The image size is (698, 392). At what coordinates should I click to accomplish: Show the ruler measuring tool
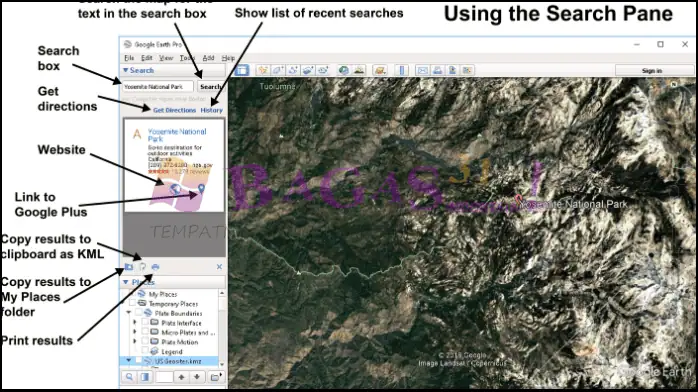402,70
